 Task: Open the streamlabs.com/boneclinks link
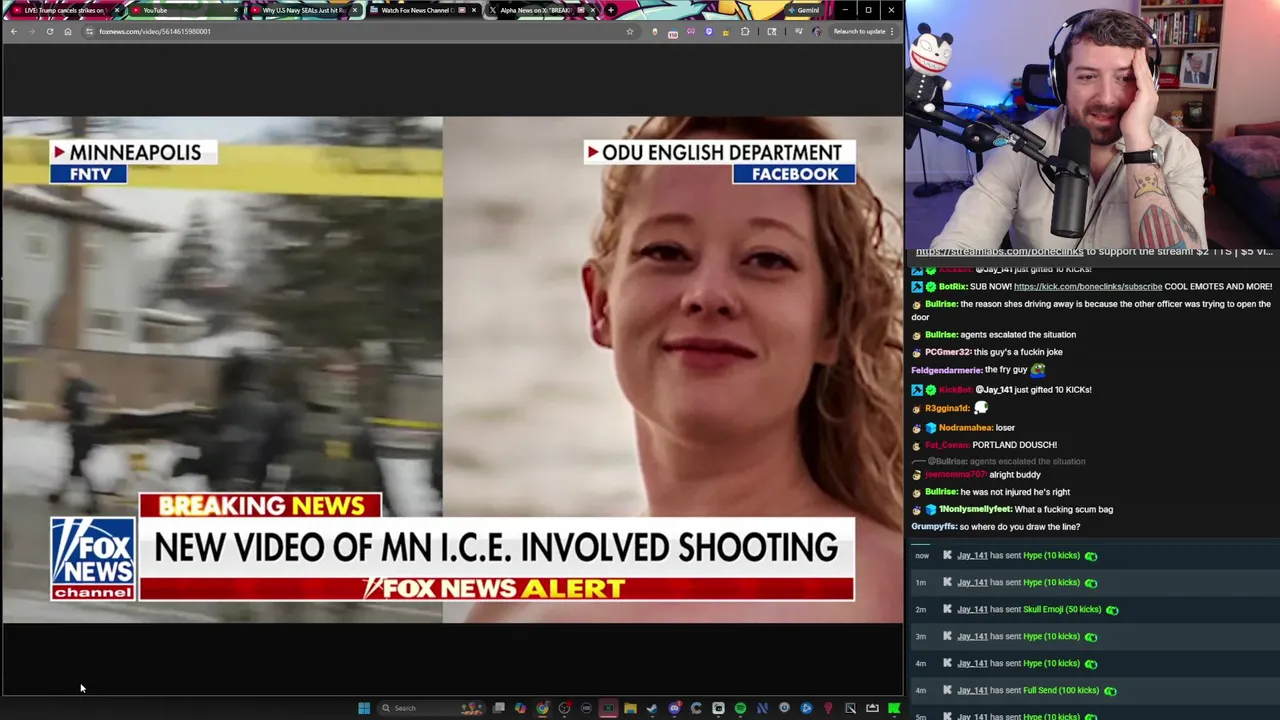[x=999, y=252]
